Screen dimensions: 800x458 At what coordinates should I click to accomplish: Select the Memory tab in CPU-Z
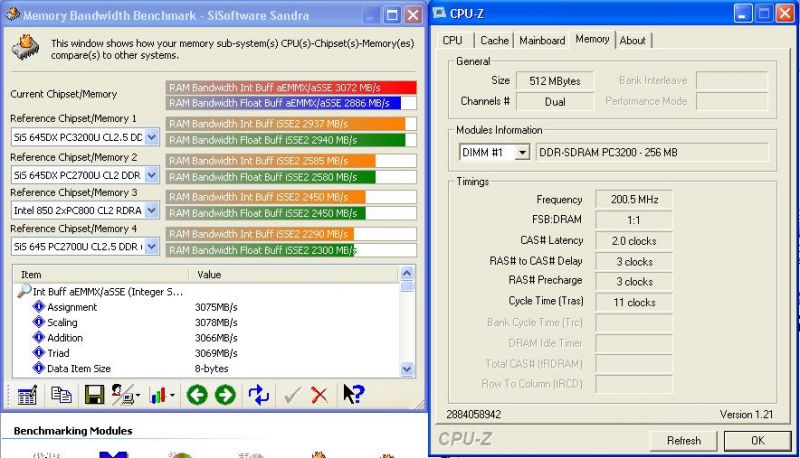click(x=592, y=39)
